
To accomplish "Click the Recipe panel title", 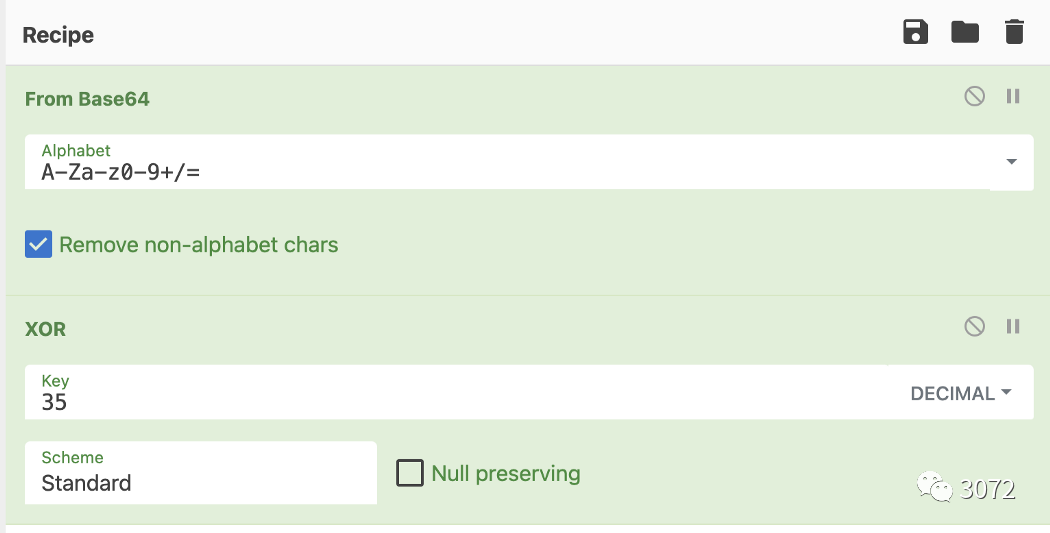I will coord(58,35).
